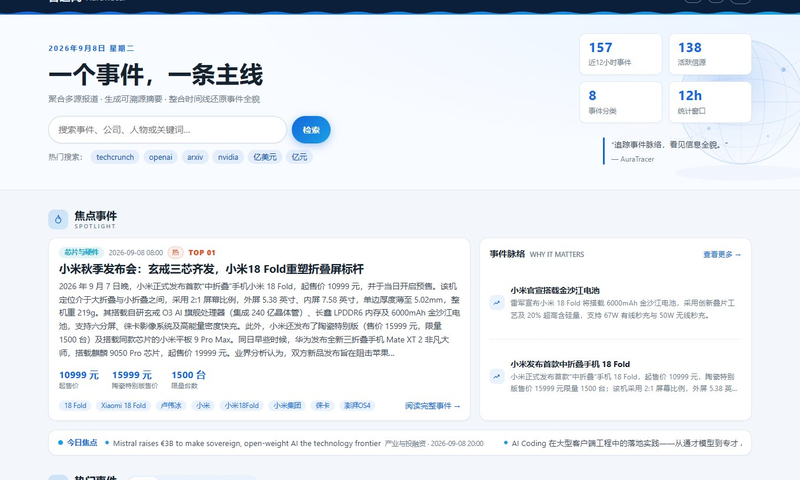Click the Xiaomi 18 Fold tag
Viewport: 800px width, 480px height.
point(123,406)
